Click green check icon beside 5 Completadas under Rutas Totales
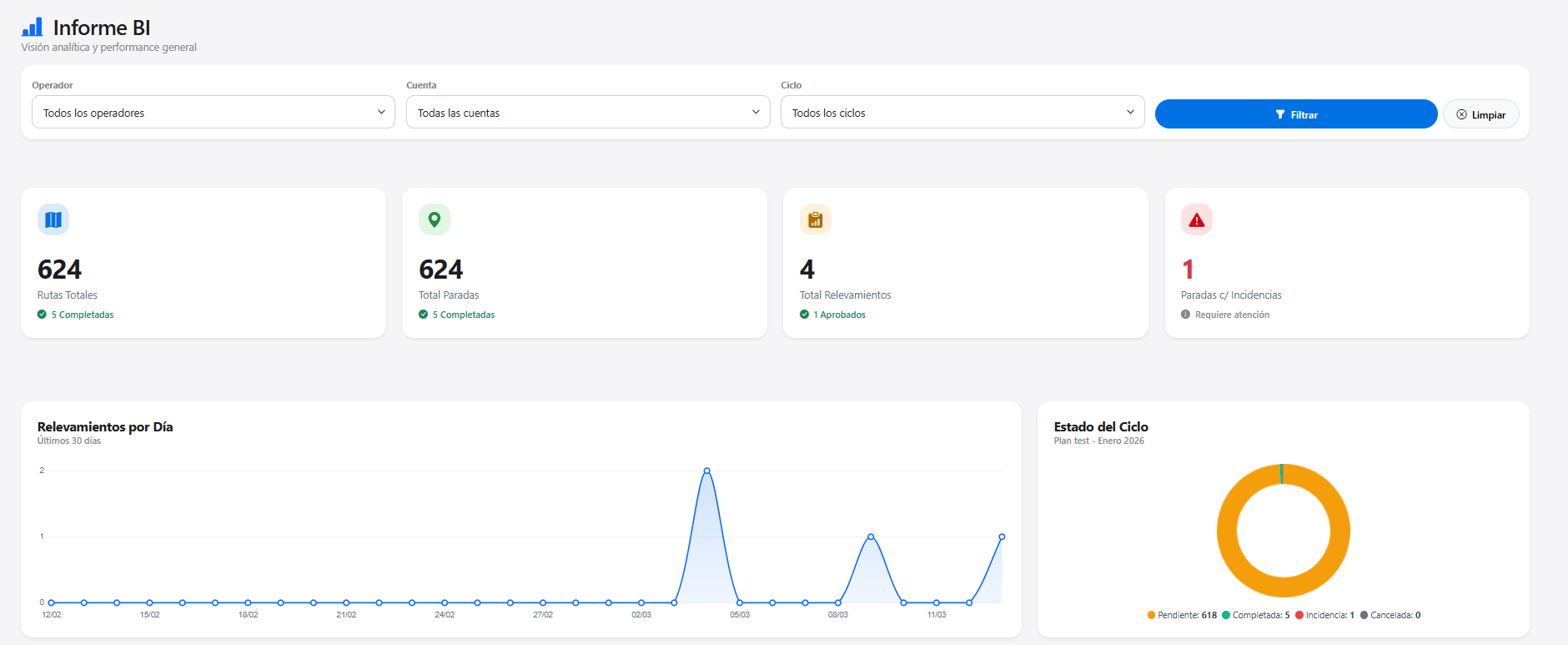1568x645 pixels. click(42, 315)
